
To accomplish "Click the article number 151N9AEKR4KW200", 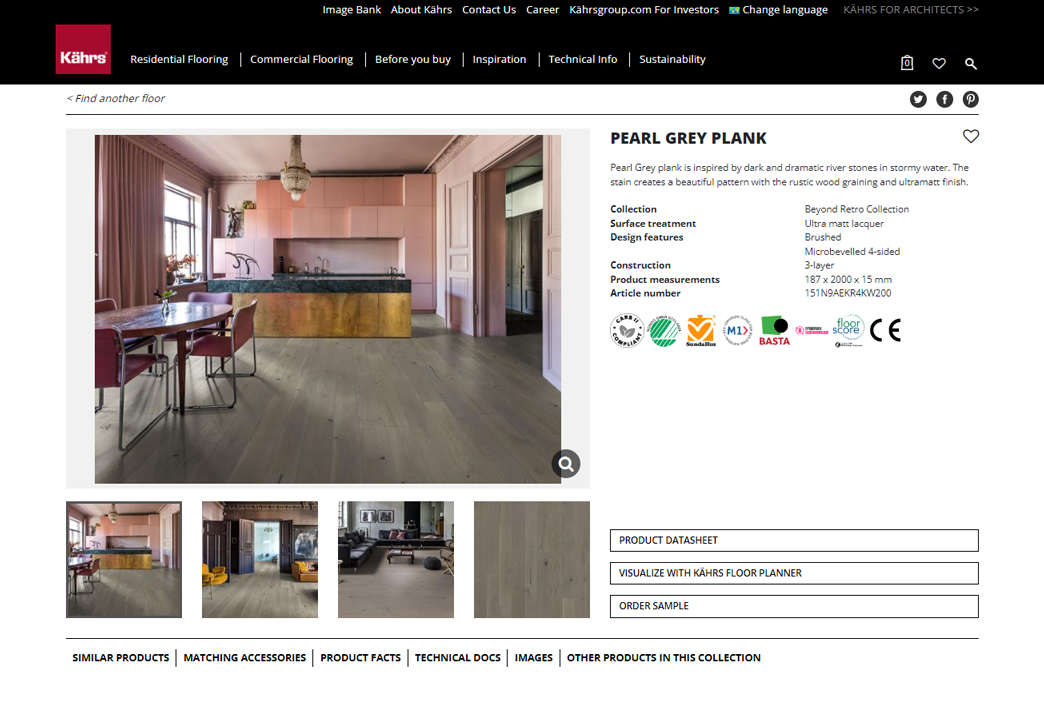I will point(848,293).
